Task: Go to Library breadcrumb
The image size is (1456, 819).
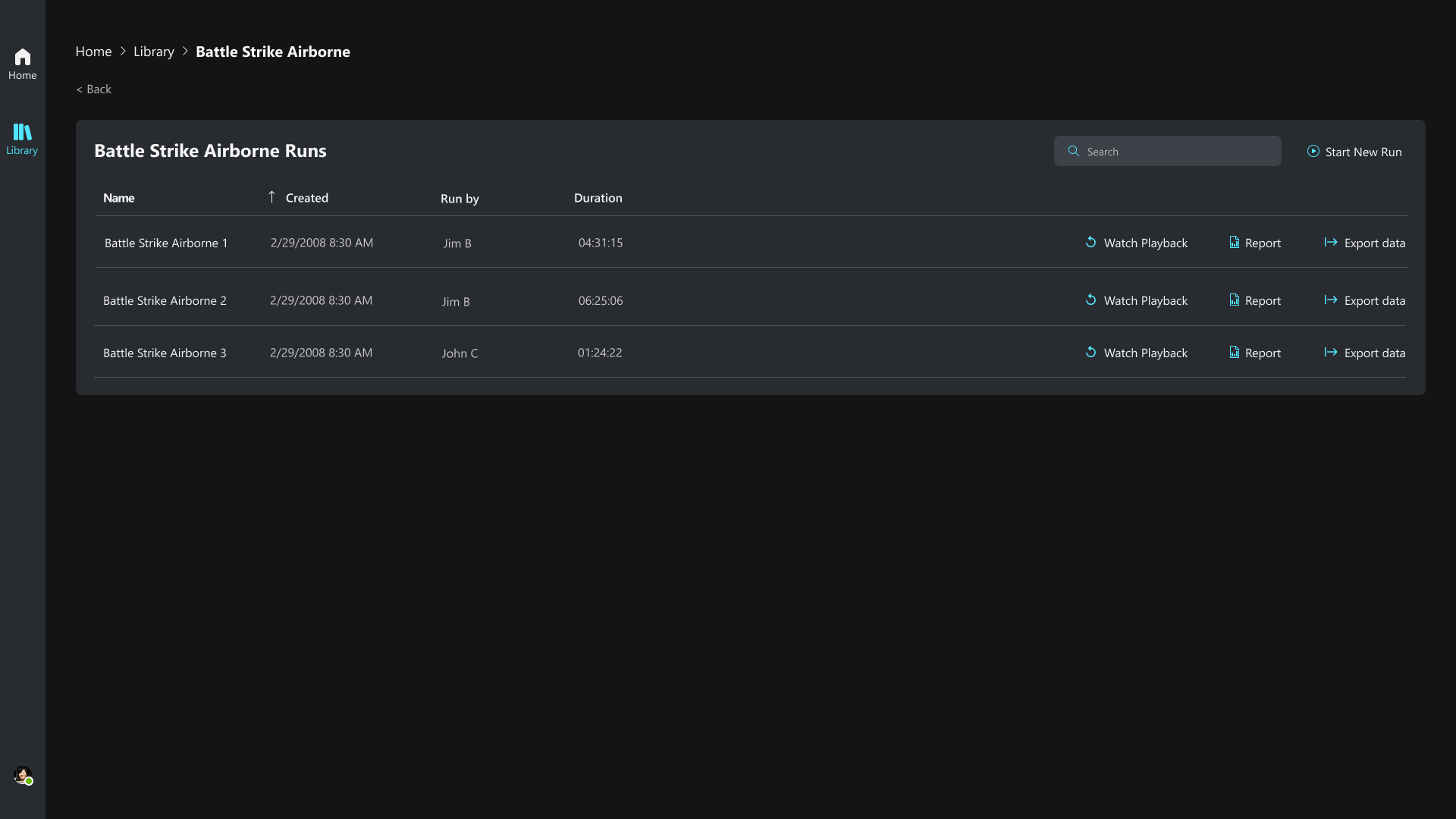Action: (153, 52)
